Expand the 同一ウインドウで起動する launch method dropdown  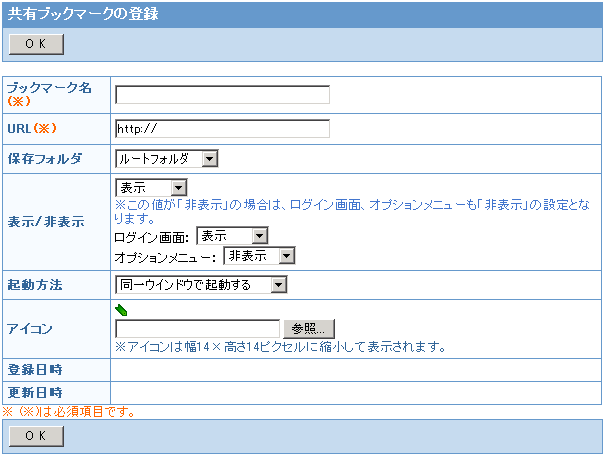tap(201, 286)
